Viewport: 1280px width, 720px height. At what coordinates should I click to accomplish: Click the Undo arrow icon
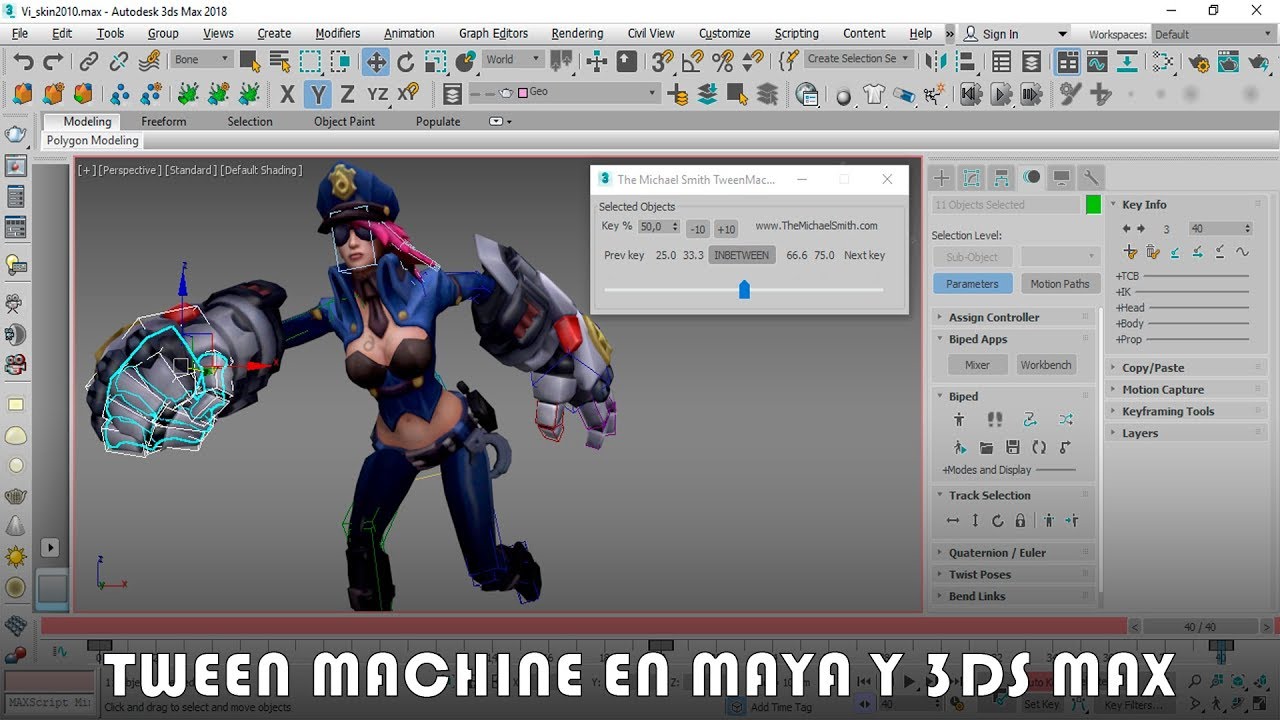pos(23,61)
